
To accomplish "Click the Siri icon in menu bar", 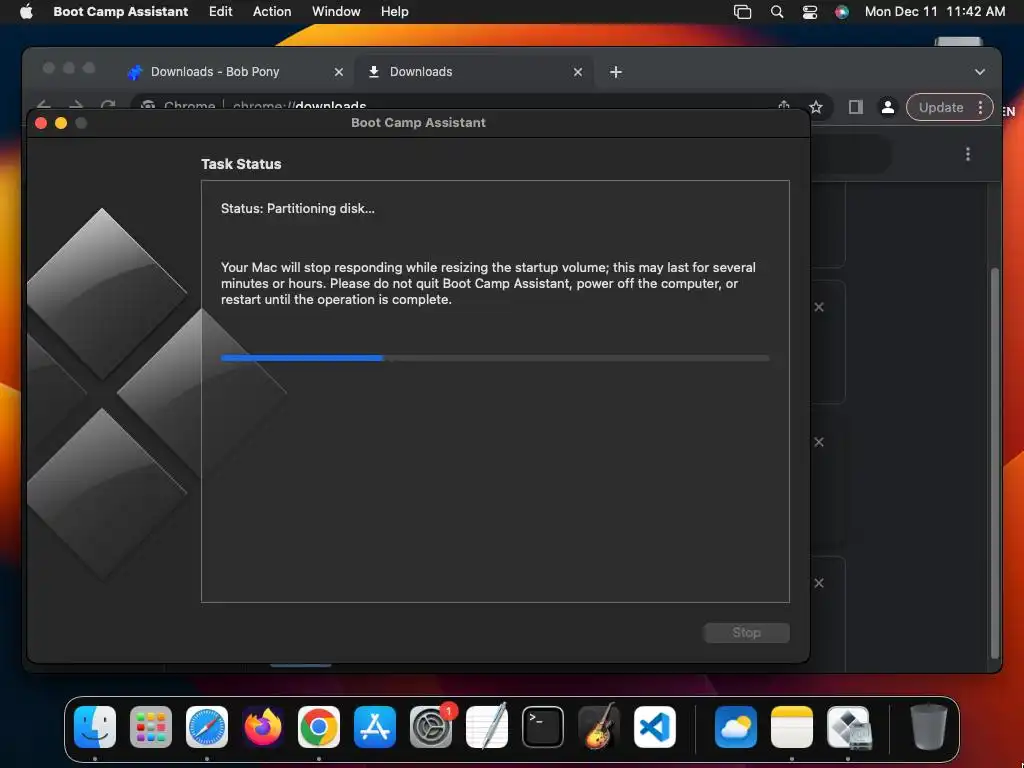I will (x=842, y=12).
